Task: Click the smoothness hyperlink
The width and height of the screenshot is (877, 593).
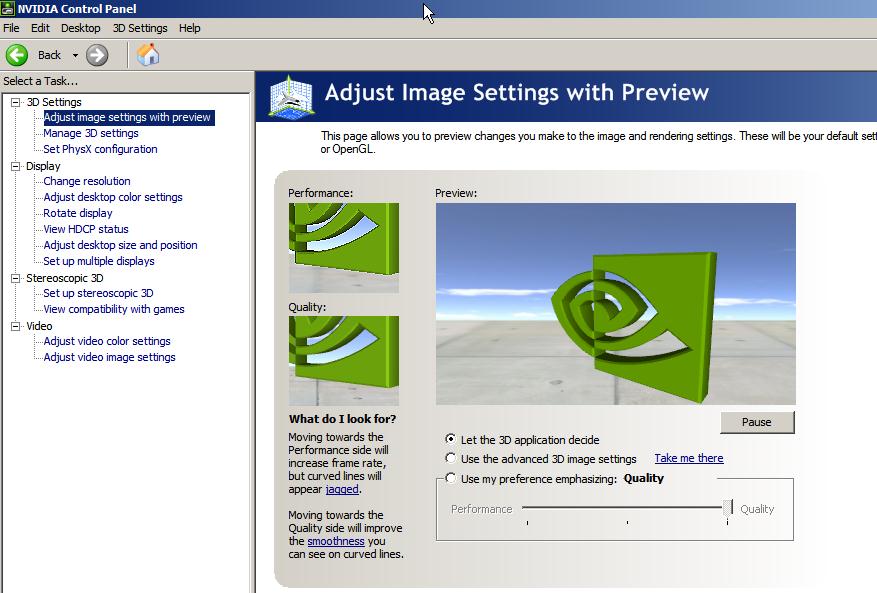Action: pyautogui.click(x=335, y=541)
